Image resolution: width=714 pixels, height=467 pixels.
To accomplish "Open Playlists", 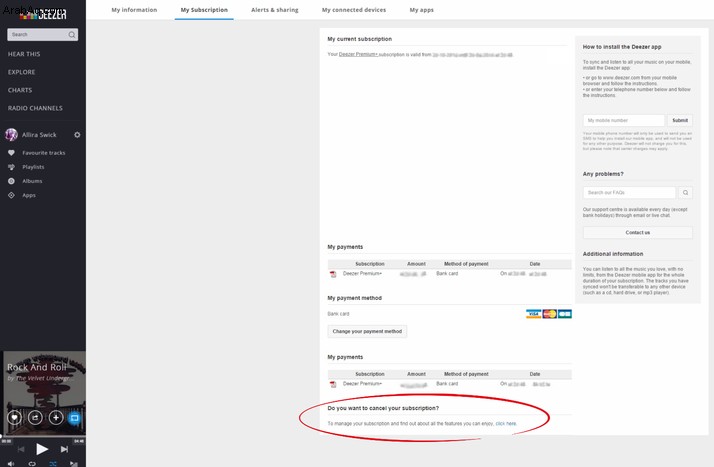I will coord(33,167).
